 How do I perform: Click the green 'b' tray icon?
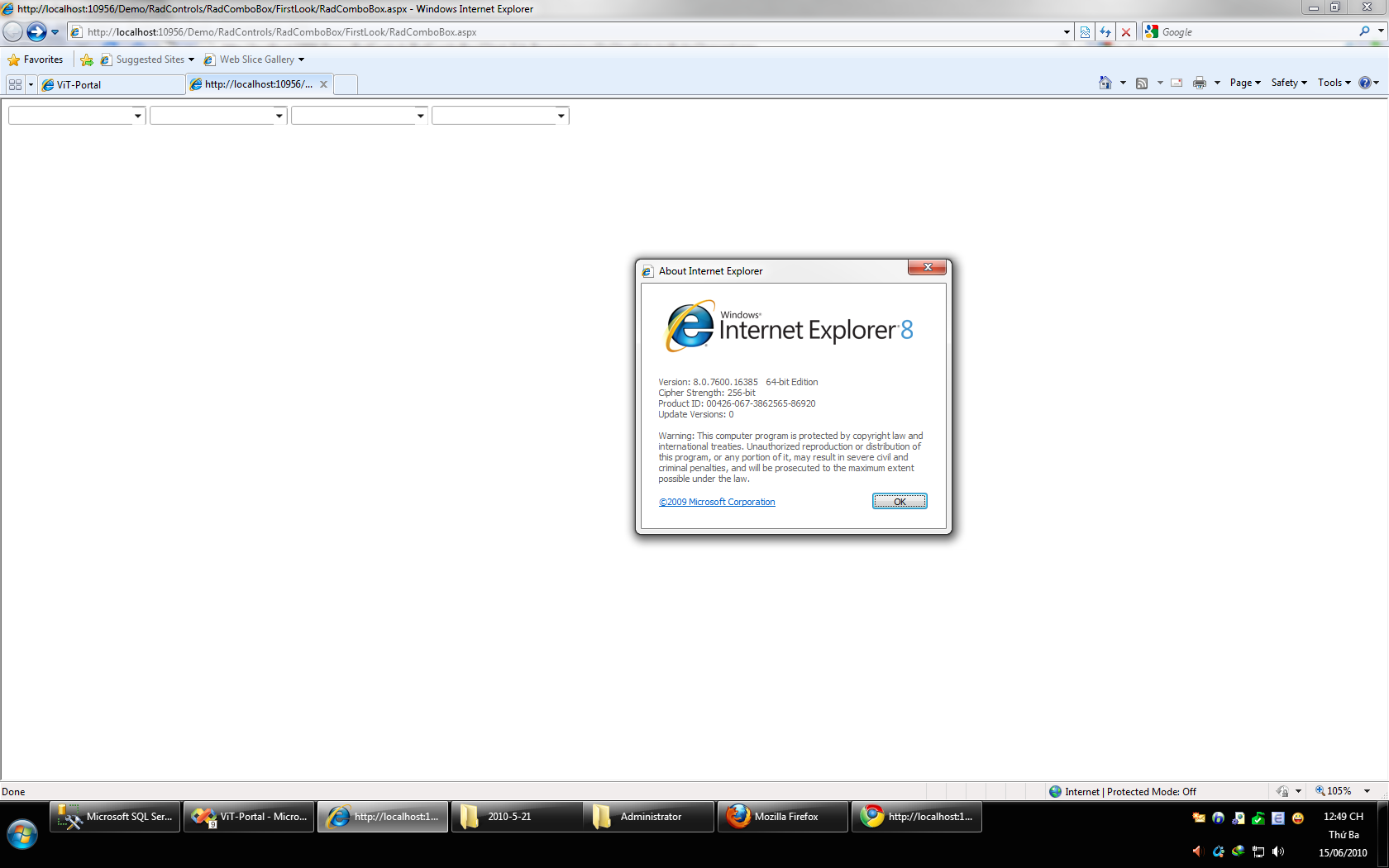pos(1218,818)
